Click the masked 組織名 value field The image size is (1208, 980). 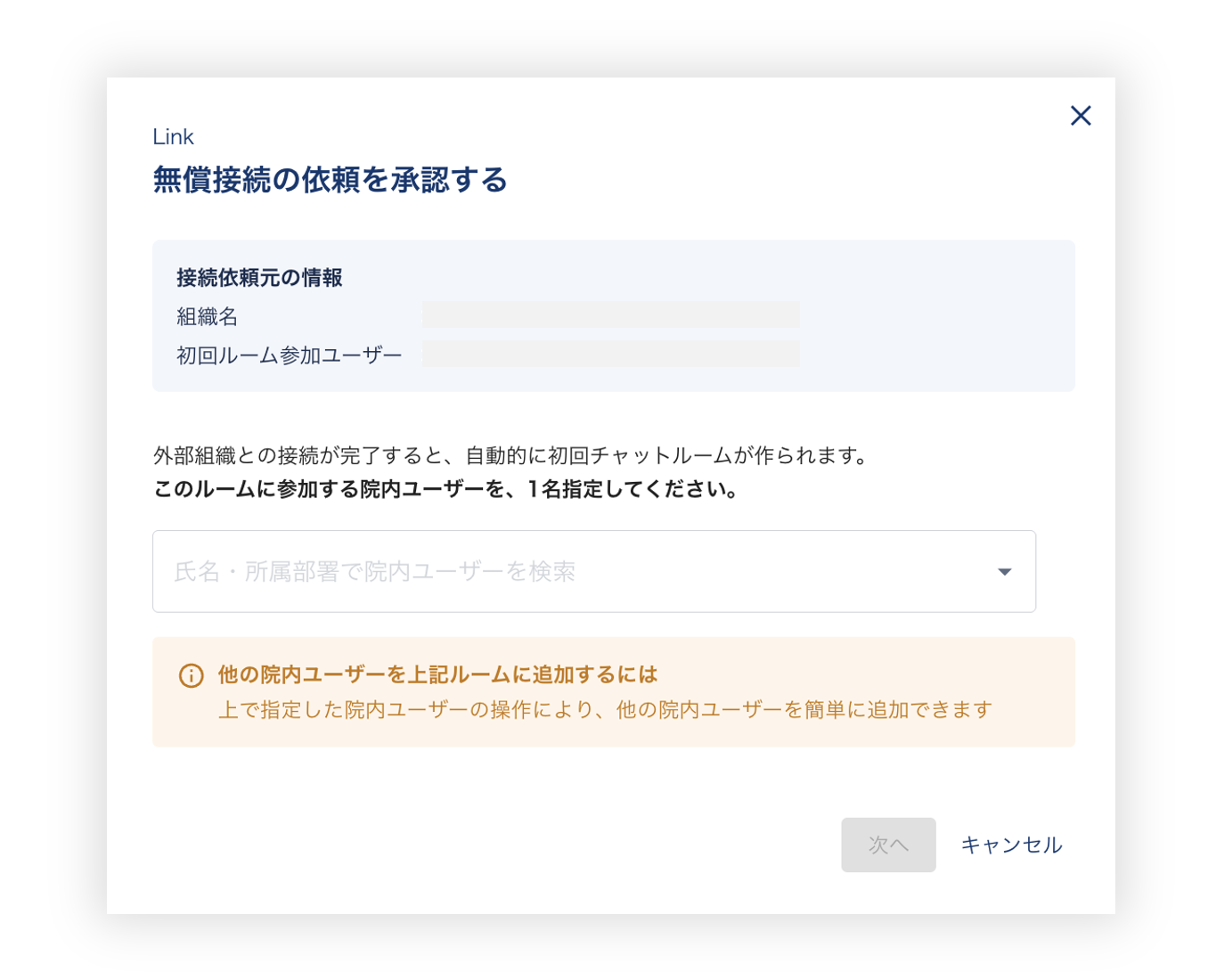(x=610, y=314)
